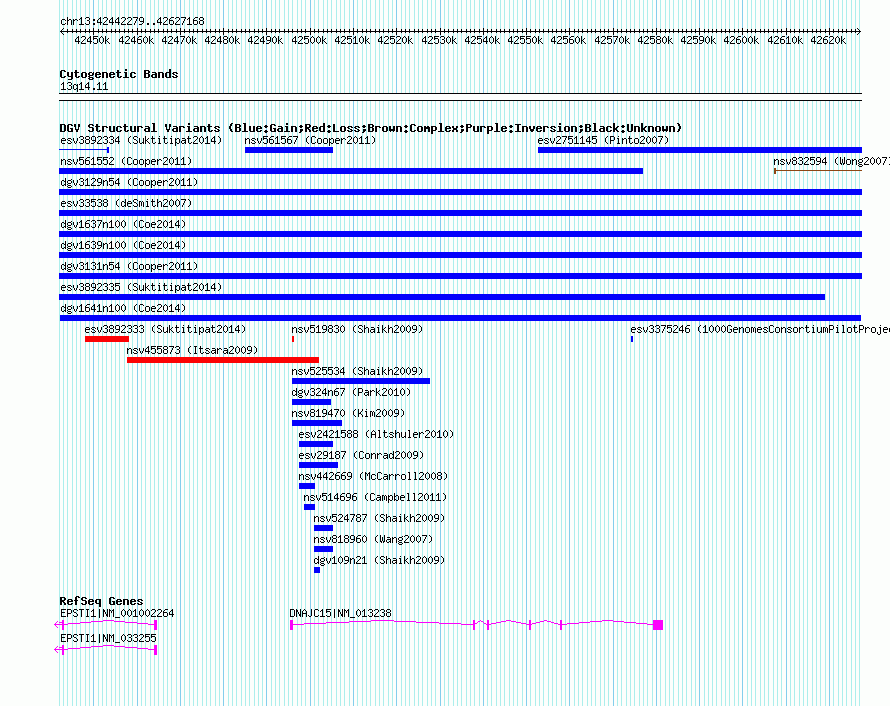Select the nsv525534 (Shaikh2009) blue bar

click(x=360, y=381)
